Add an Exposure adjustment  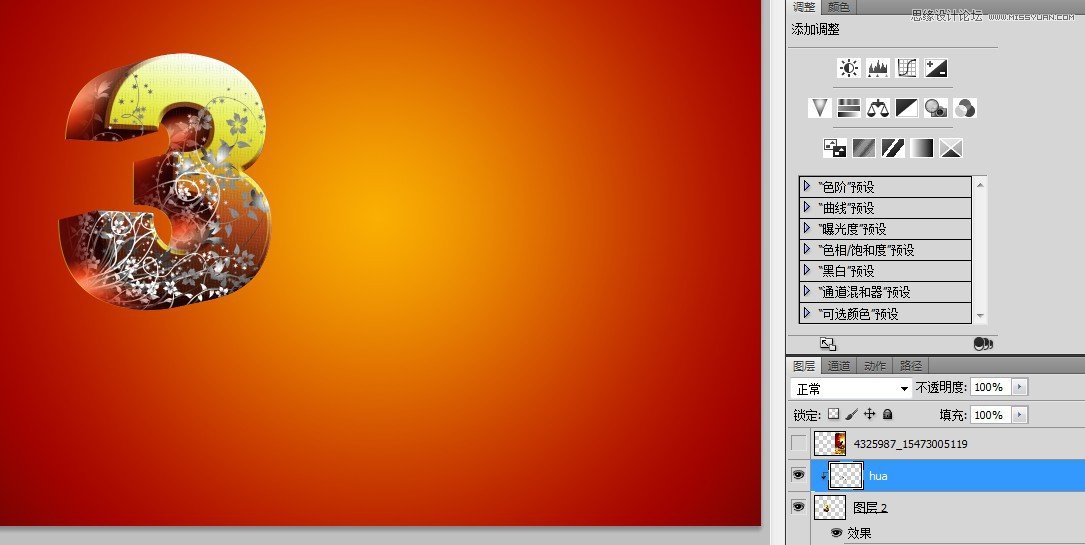(x=936, y=68)
